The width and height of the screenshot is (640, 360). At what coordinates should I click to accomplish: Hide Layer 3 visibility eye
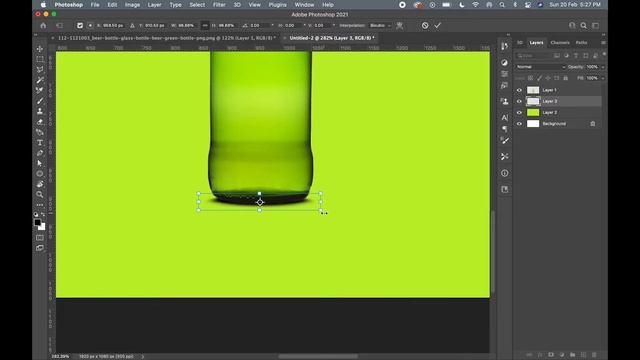click(x=519, y=101)
